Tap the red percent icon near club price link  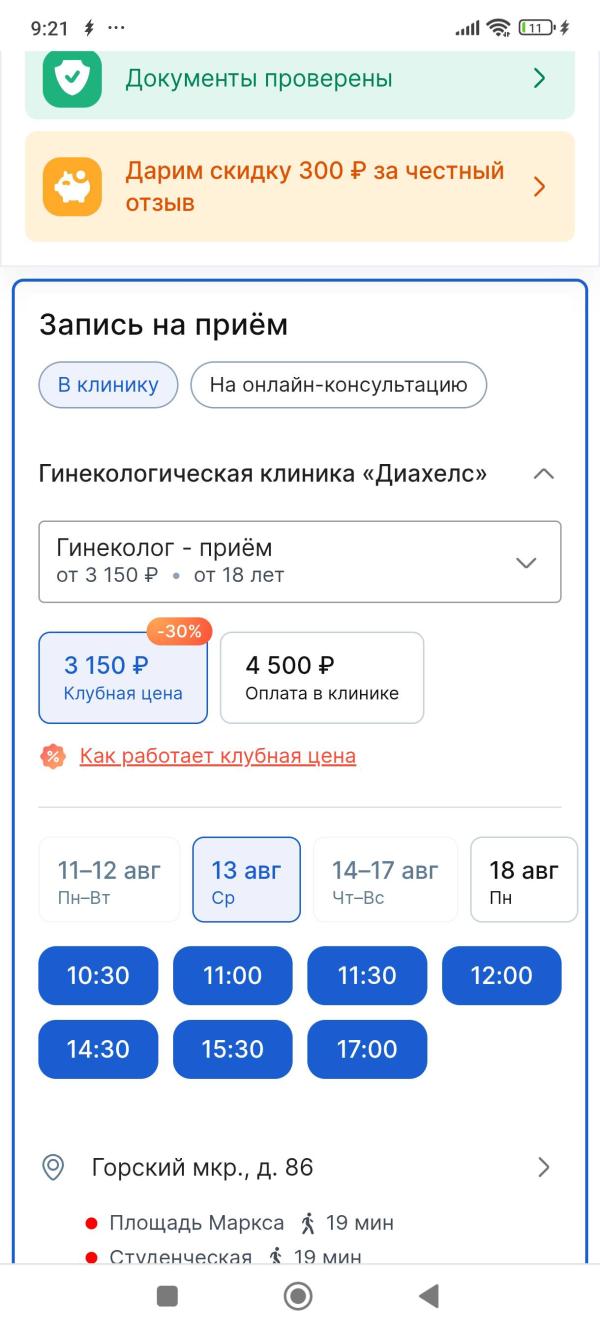[x=53, y=756]
